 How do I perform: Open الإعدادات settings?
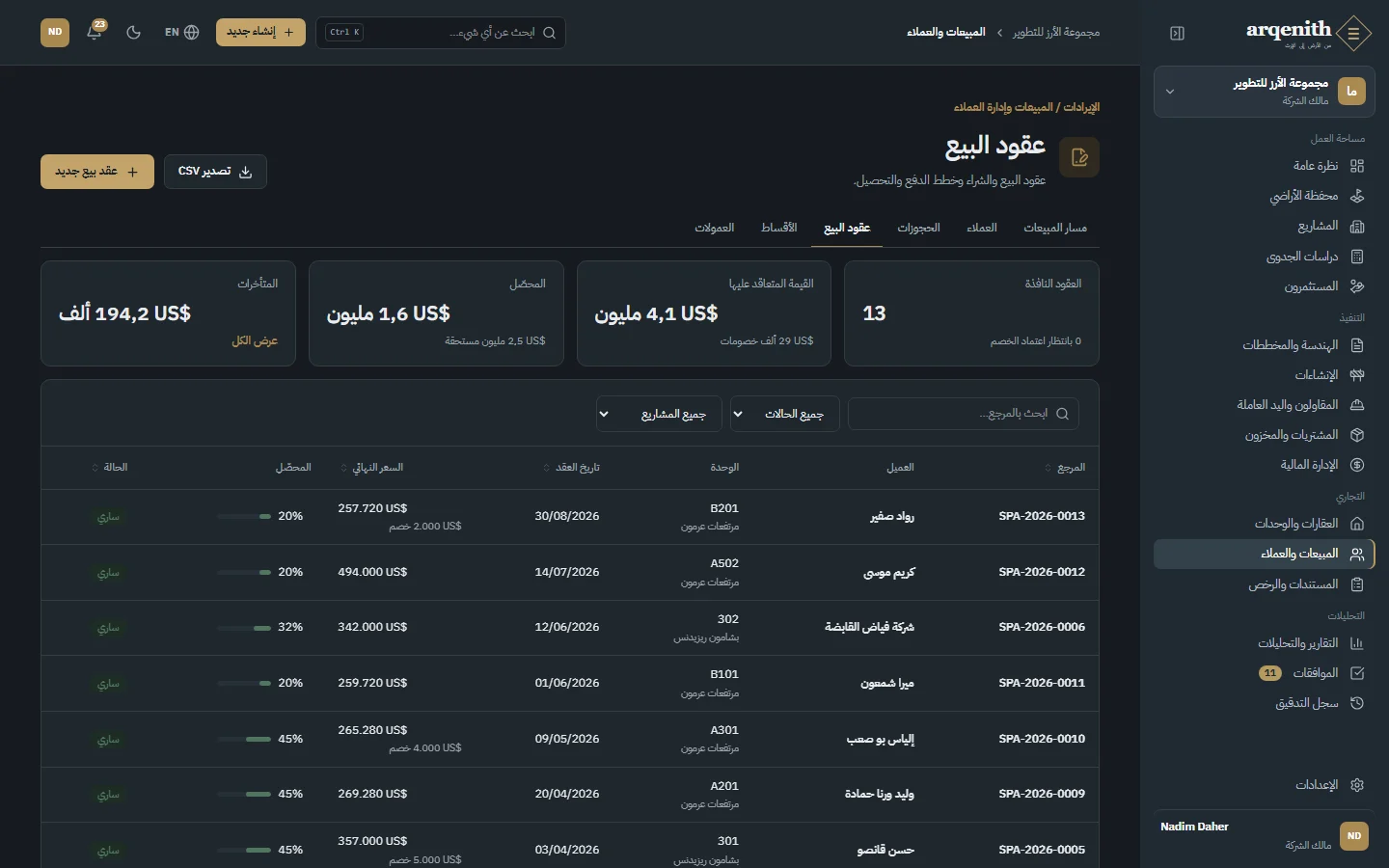[1264, 785]
